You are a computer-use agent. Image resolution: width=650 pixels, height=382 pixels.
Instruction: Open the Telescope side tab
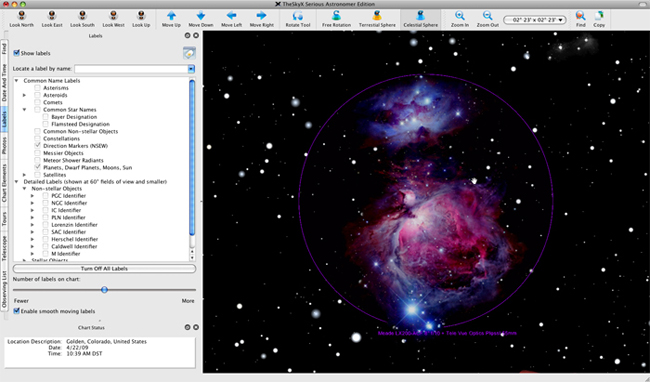(4, 248)
